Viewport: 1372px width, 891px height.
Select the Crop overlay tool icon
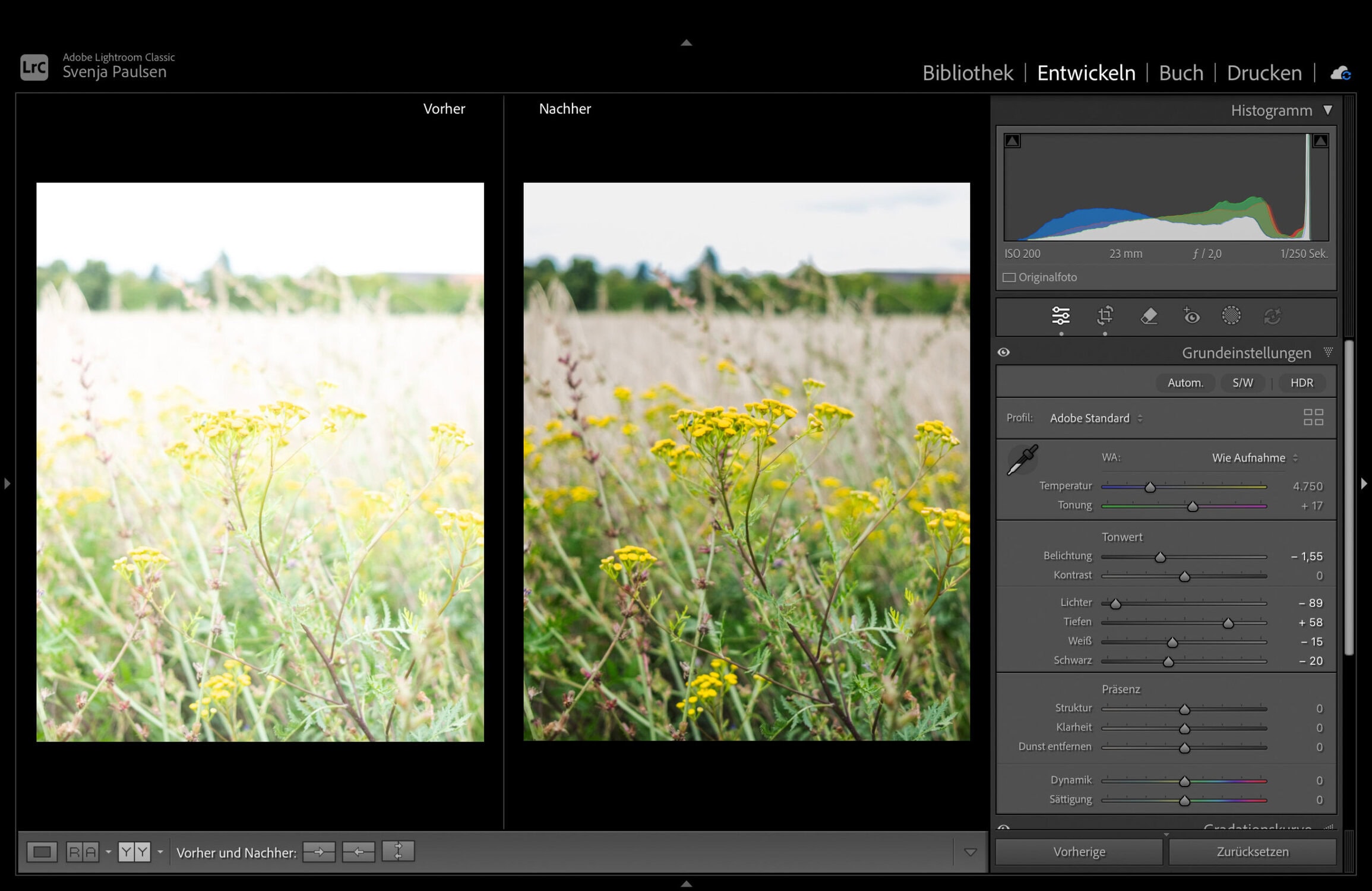[x=1105, y=315]
